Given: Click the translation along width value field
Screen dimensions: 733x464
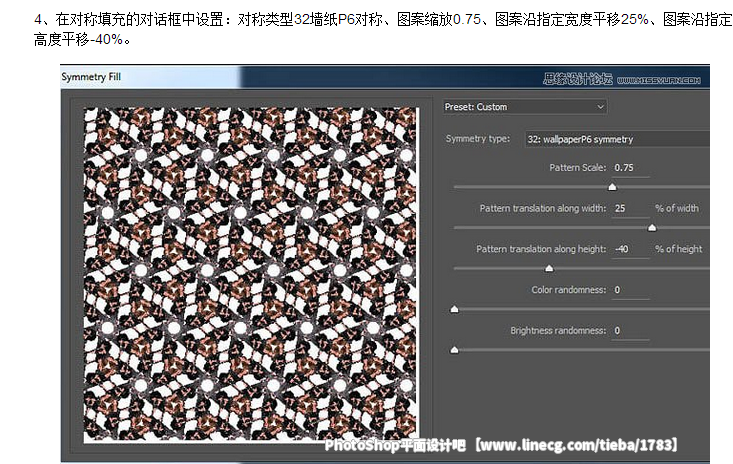Looking at the screenshot, I should click(631, 208).
